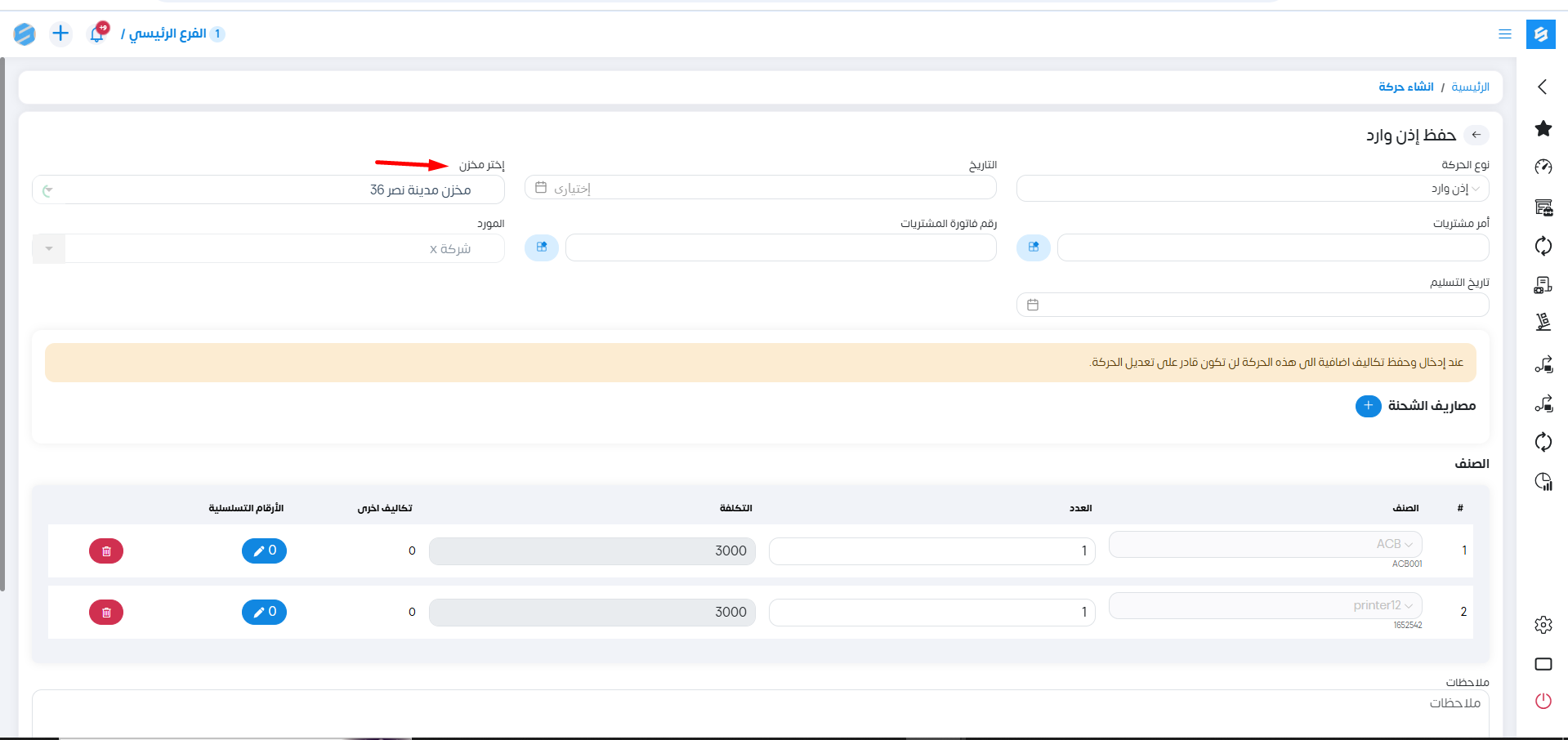Viewport: 1568px width, 740px height.
Task: Click the back arrow beside page title
Action: coord(1476,135)
